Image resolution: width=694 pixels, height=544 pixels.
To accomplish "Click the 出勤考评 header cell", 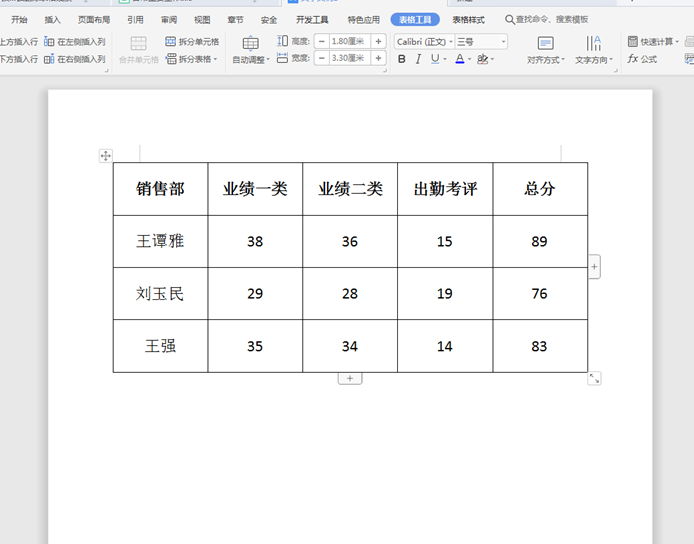I will (x=445, y=189).
